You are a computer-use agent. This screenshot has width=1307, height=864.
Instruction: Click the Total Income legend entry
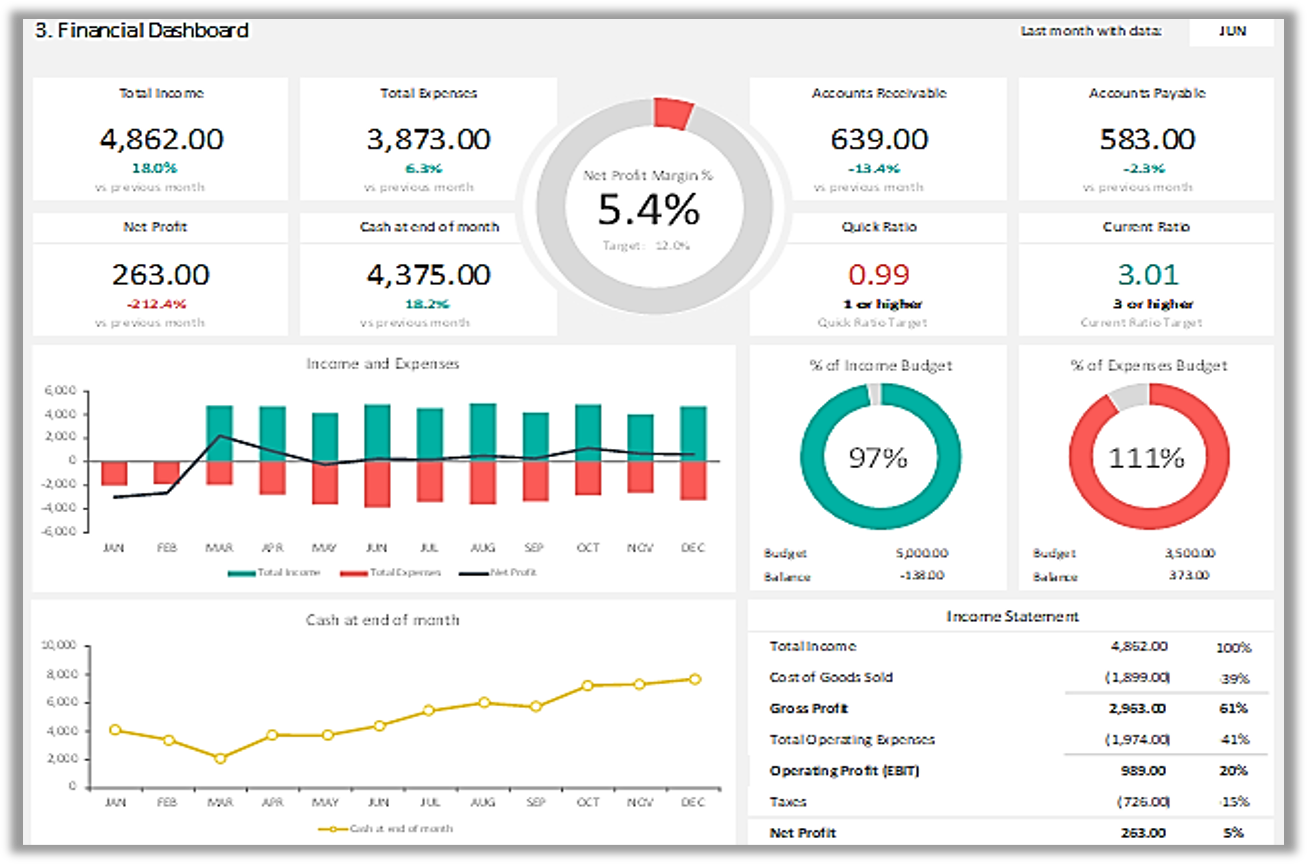tap(275, 573)
